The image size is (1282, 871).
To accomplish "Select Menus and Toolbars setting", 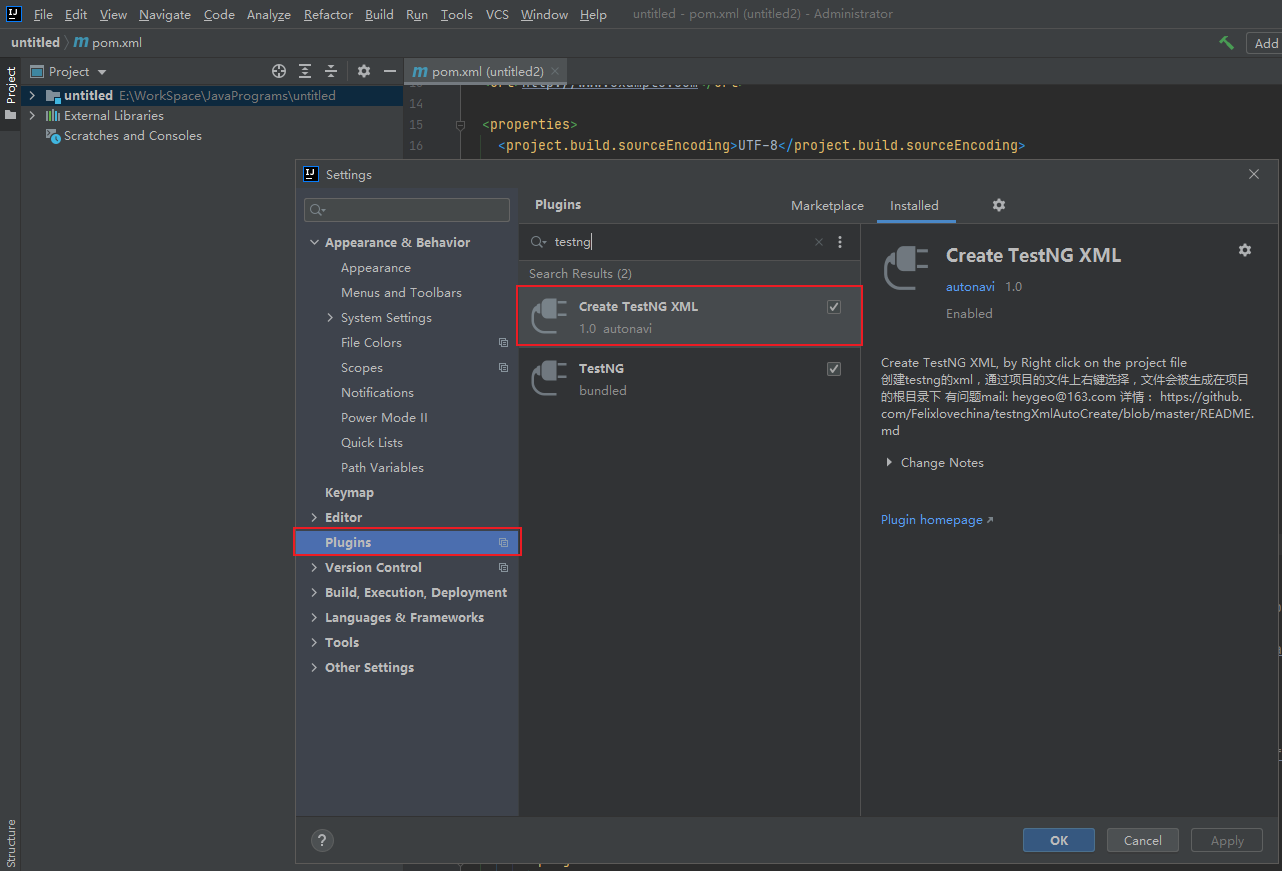I will tap(401, 292).
